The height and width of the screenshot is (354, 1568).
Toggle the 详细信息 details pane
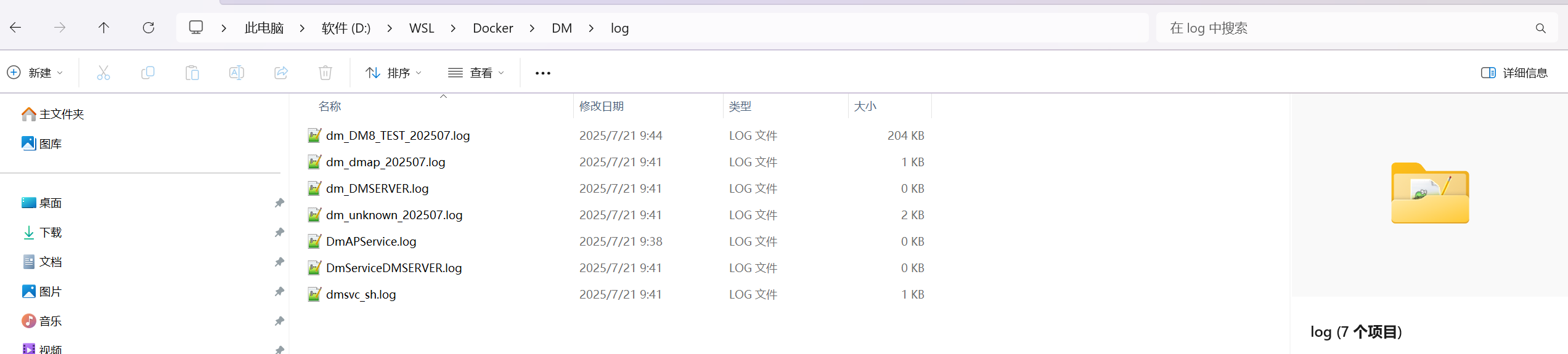[1514, 73]
